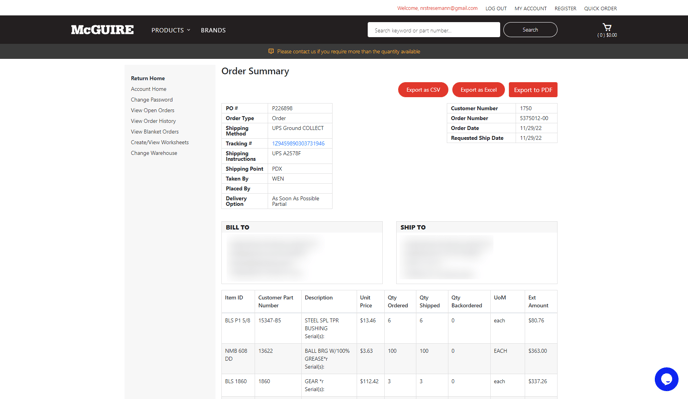Open the shopping cart icon
Viewport: 688px width, 399px height.
pos(607,27)
